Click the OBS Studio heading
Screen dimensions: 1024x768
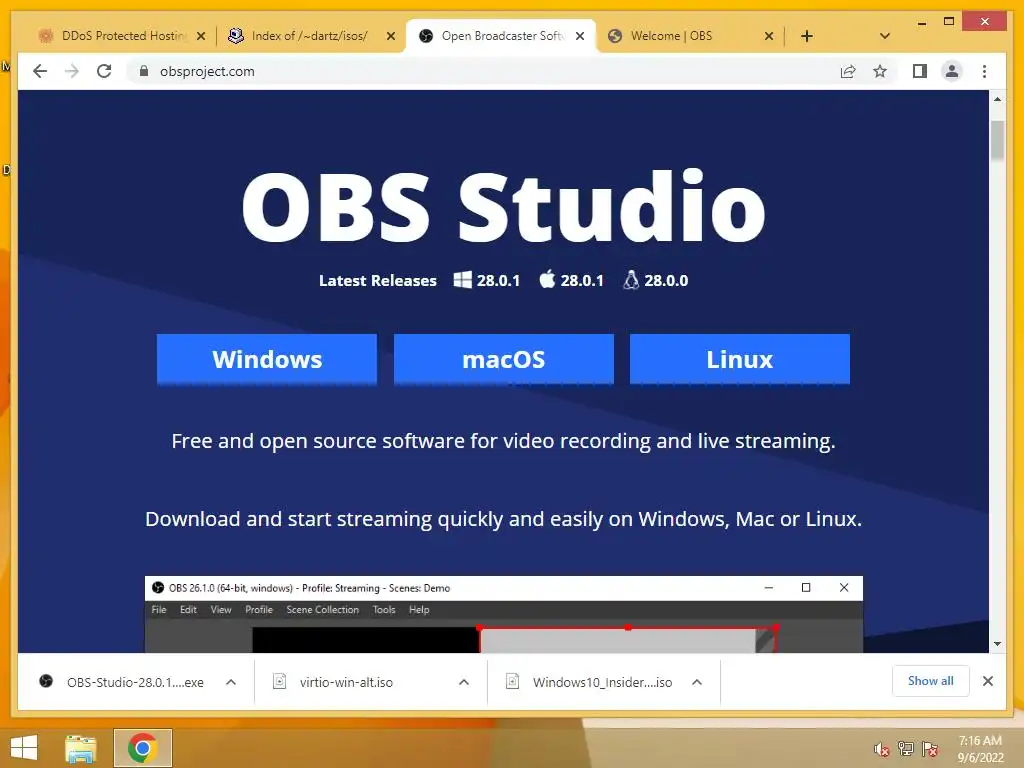504,206
